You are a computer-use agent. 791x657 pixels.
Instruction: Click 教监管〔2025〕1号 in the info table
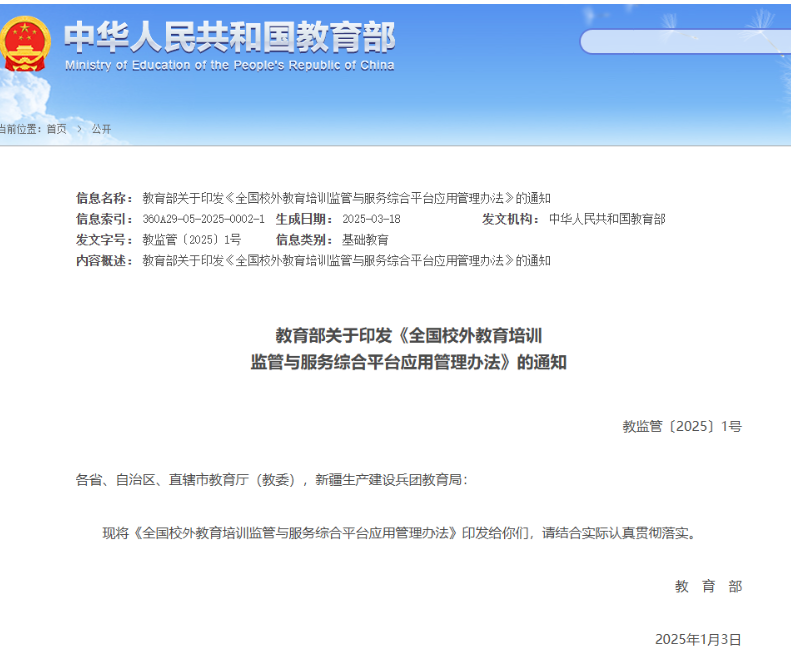pyautogui.click(x=192, y=240)
